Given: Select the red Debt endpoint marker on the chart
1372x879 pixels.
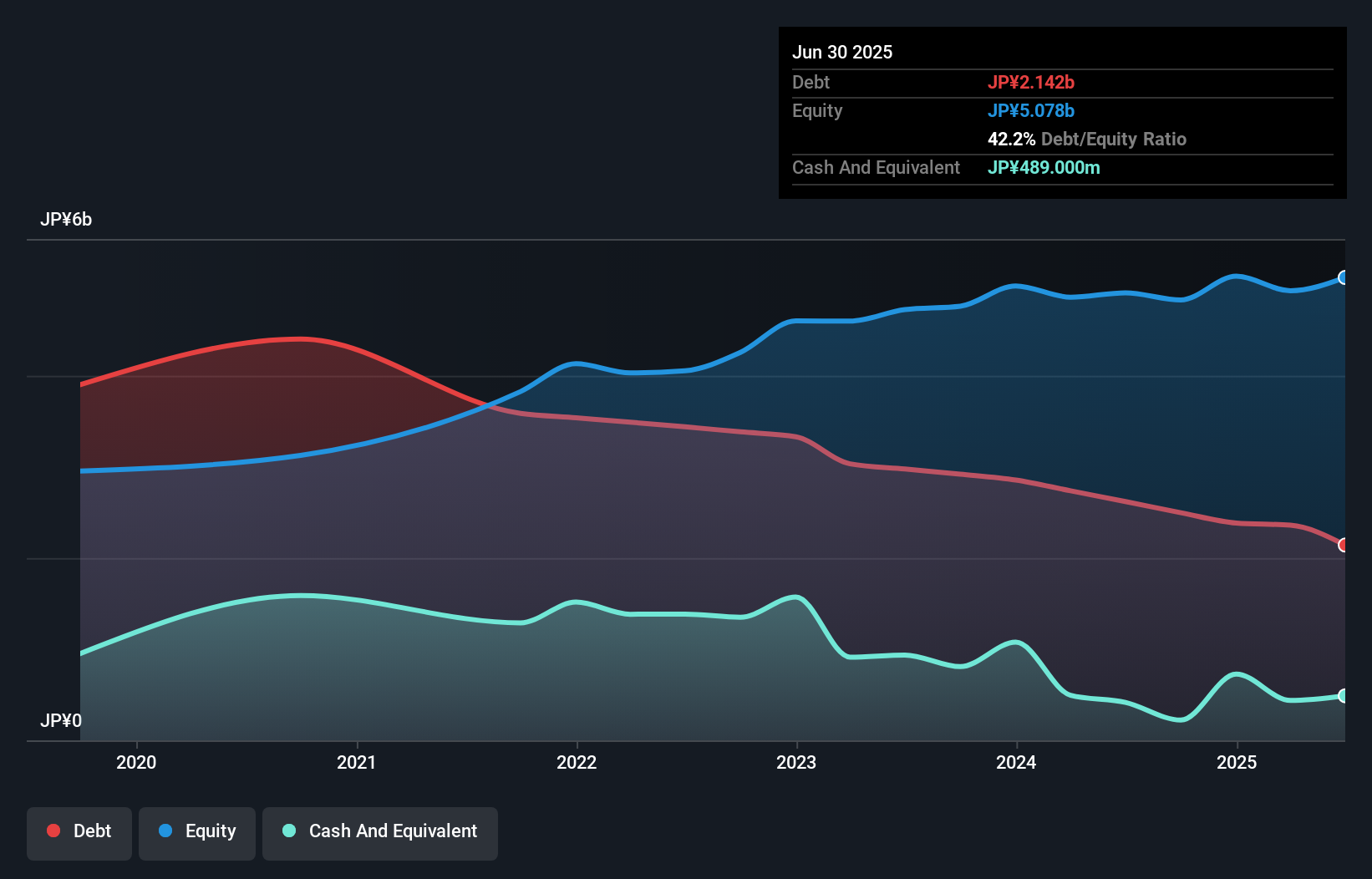Looking at the screenshot, I should point(1343,545).
